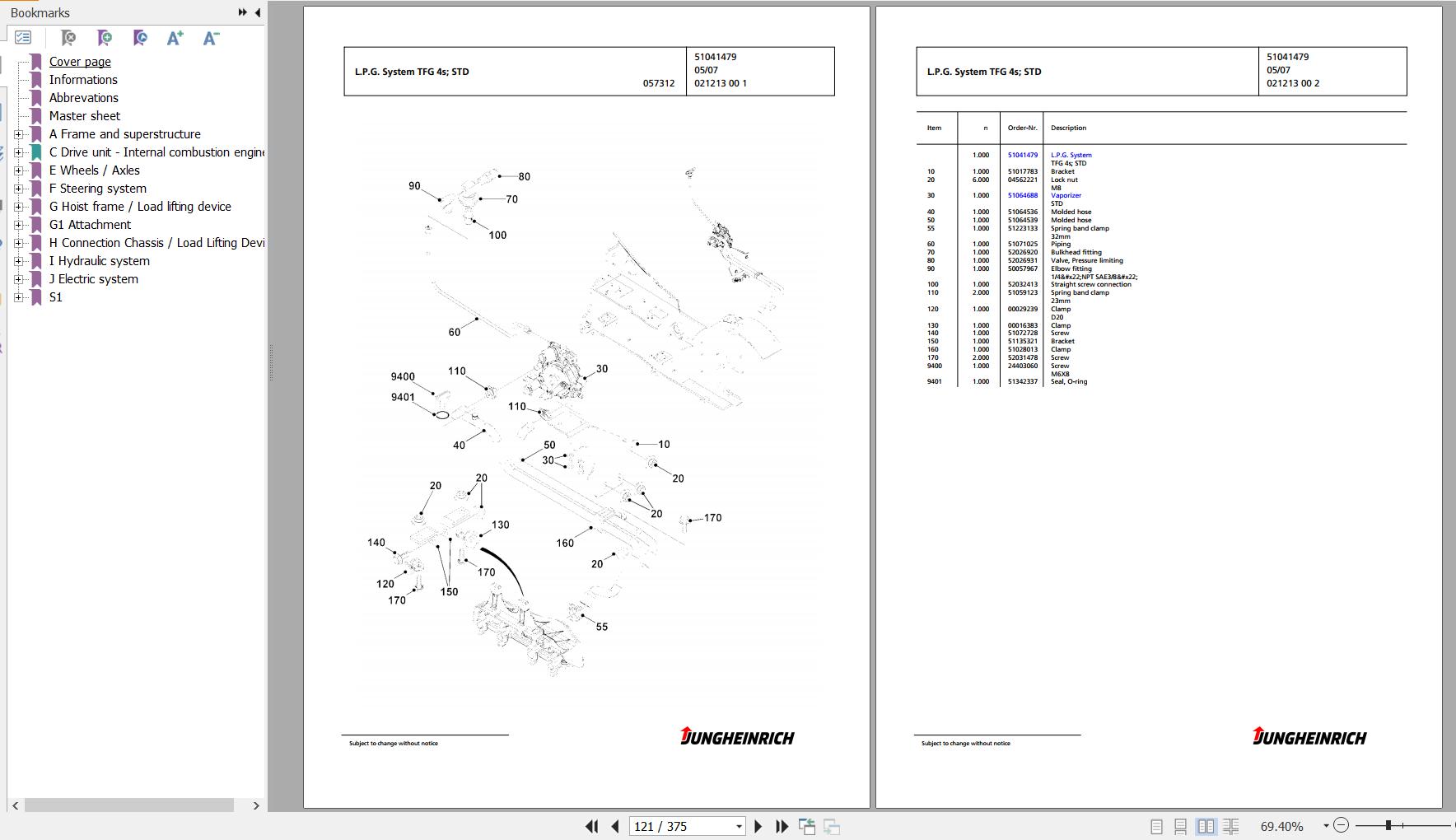Image resolution: width=1456 pixels, height=840 pixels.
Task: Click the 51041479 order number link
Action: pyautogui.click(x=1023, y=155)
